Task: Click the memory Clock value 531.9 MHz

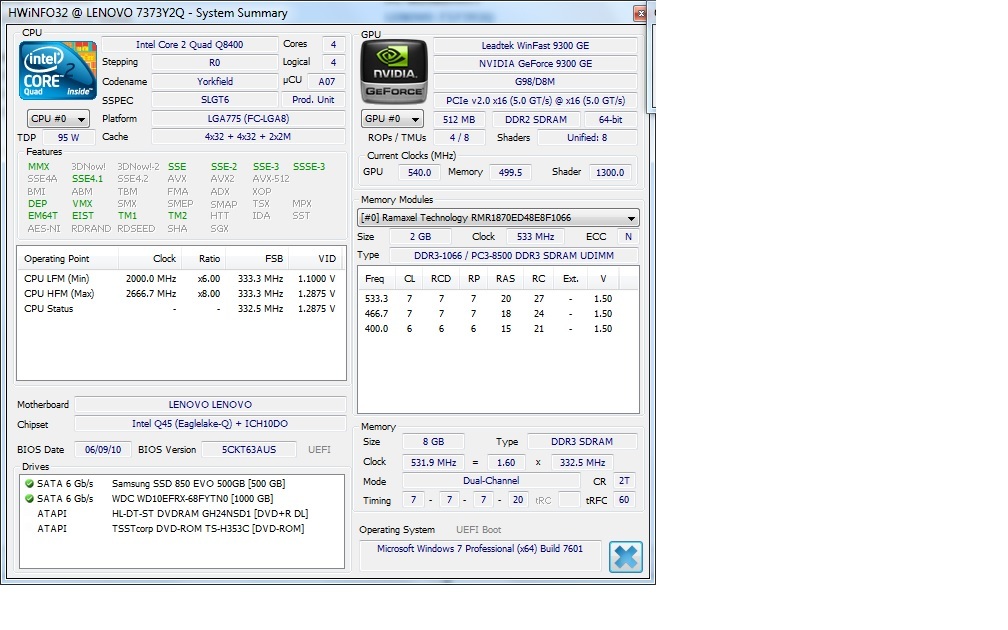Action: point(433,462)
